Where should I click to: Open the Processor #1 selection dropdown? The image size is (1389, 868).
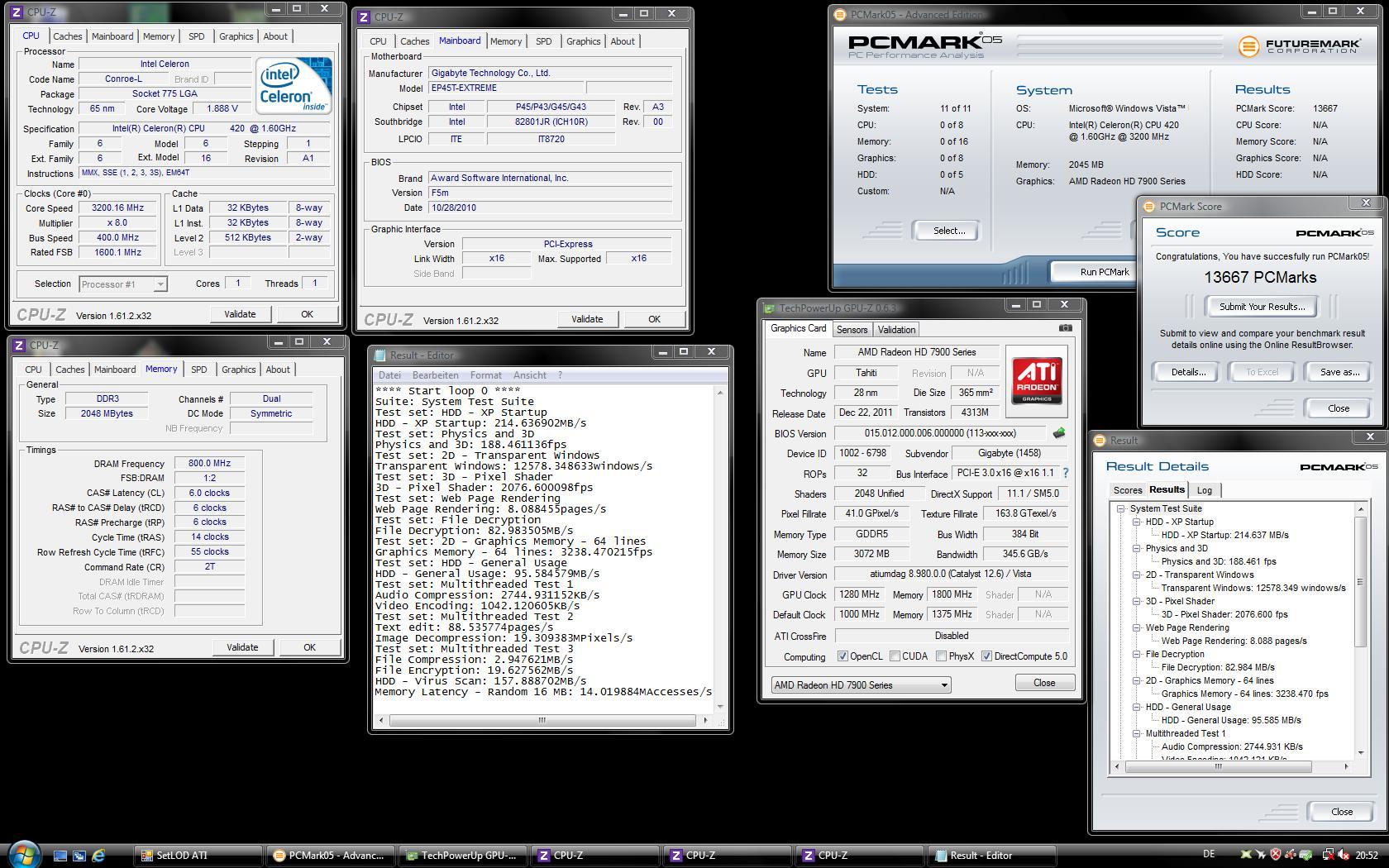[122, 284]
